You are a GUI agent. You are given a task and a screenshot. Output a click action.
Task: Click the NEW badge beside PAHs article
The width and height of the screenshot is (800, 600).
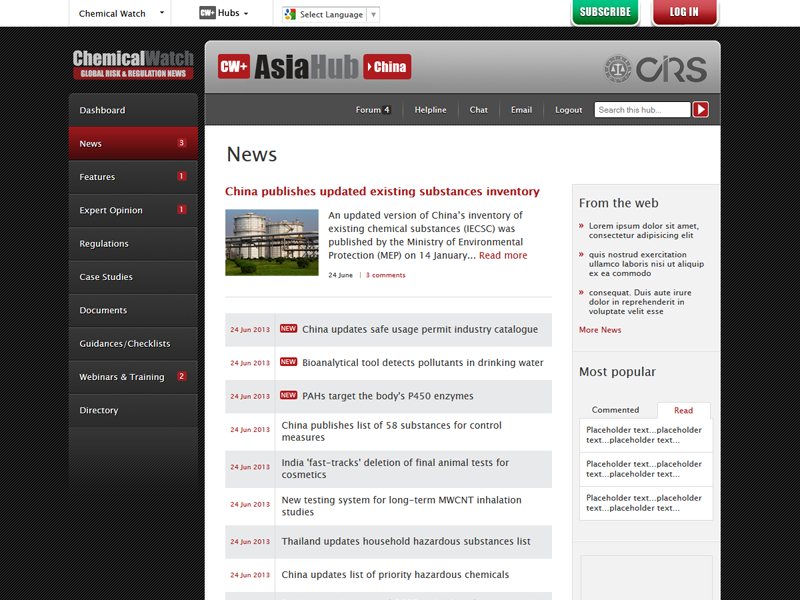click(288, 395)
